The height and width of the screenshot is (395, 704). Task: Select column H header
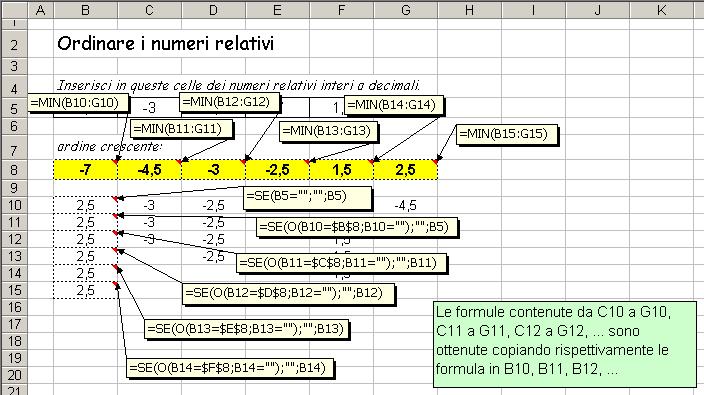(470, 10)
